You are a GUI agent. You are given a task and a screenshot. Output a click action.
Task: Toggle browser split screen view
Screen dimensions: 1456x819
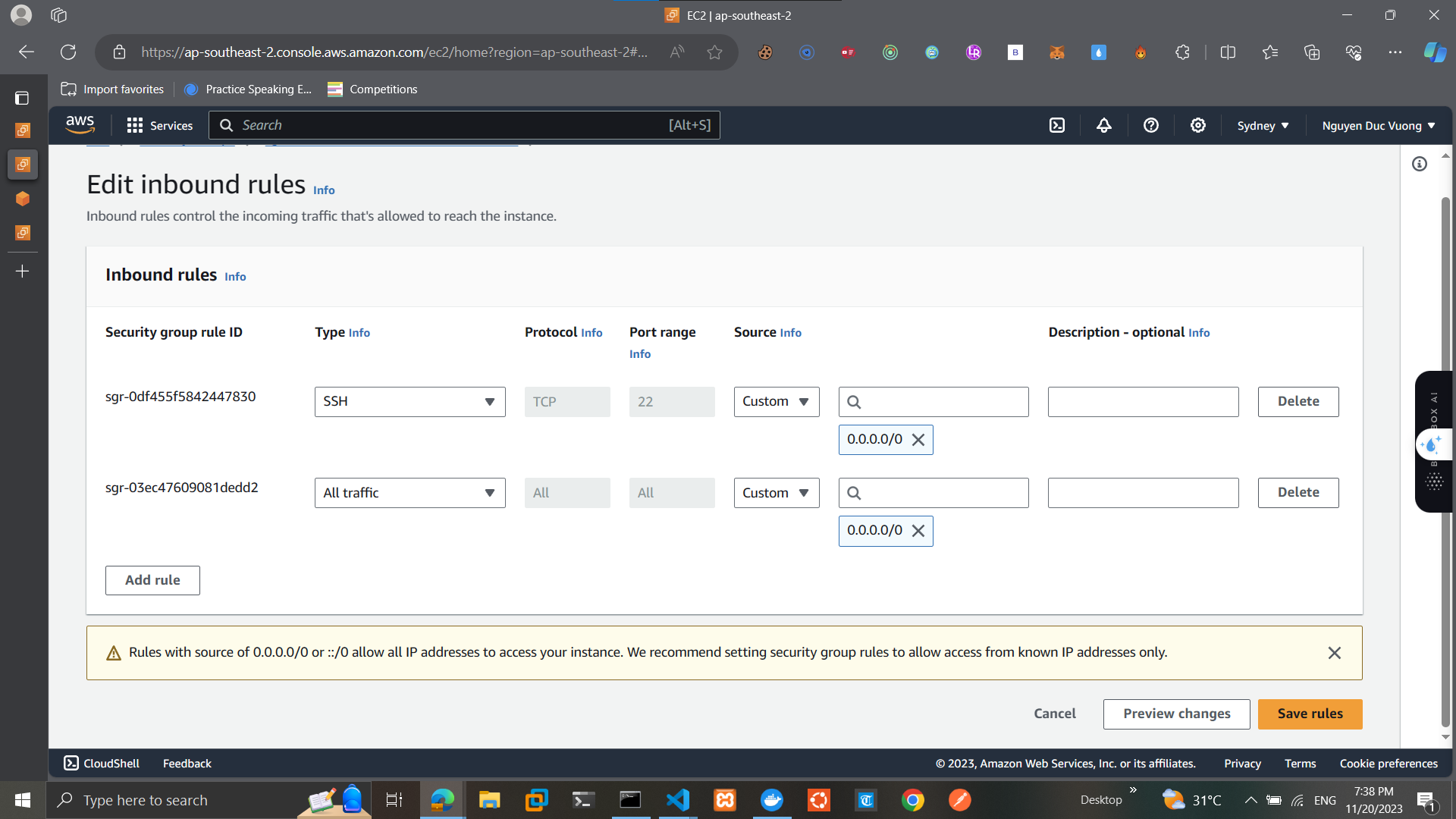1228,52
